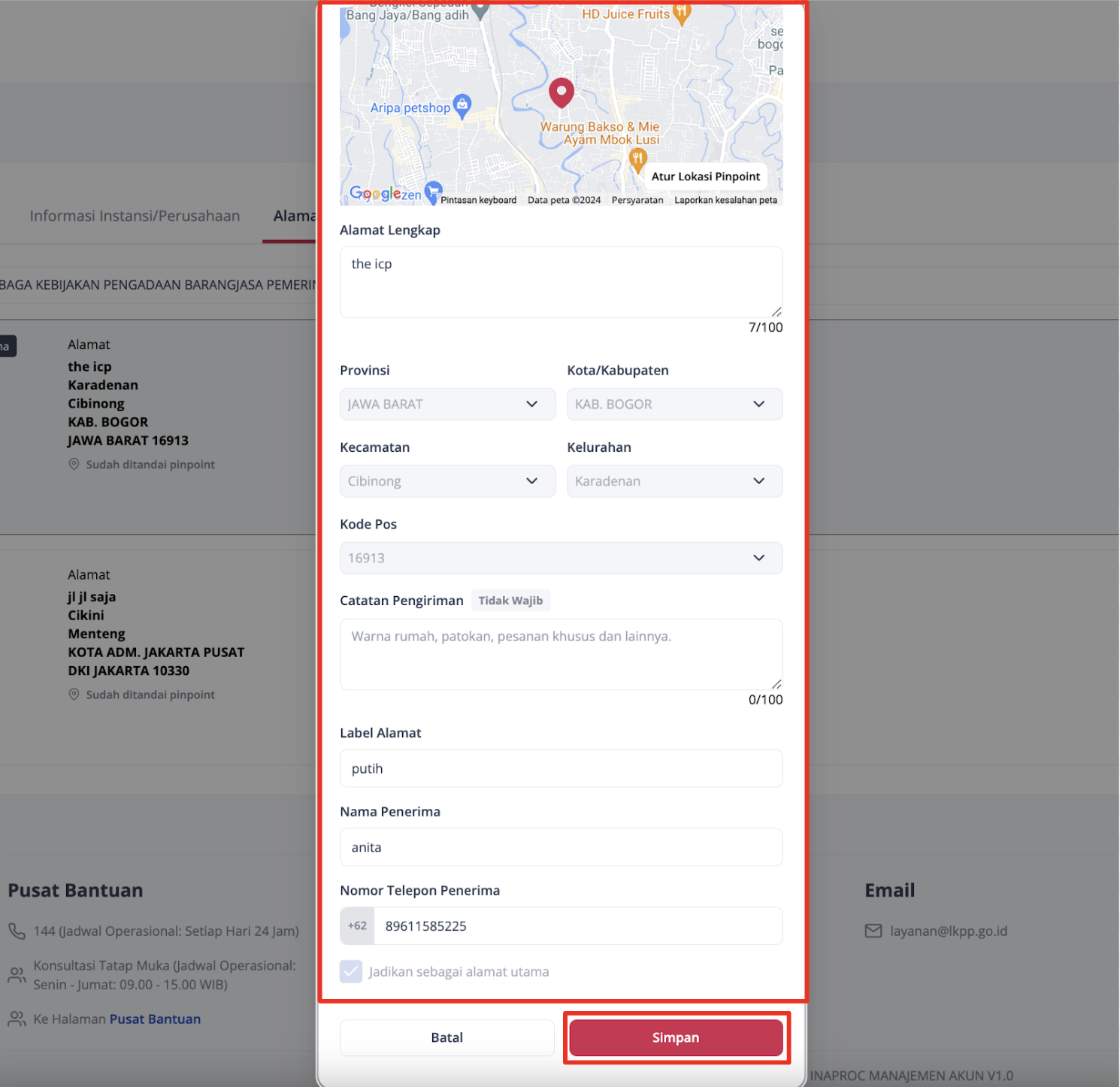This screenshot has height=1087, width=1120.
Task: Click the Google logo on the map
Action: point(375,193)
